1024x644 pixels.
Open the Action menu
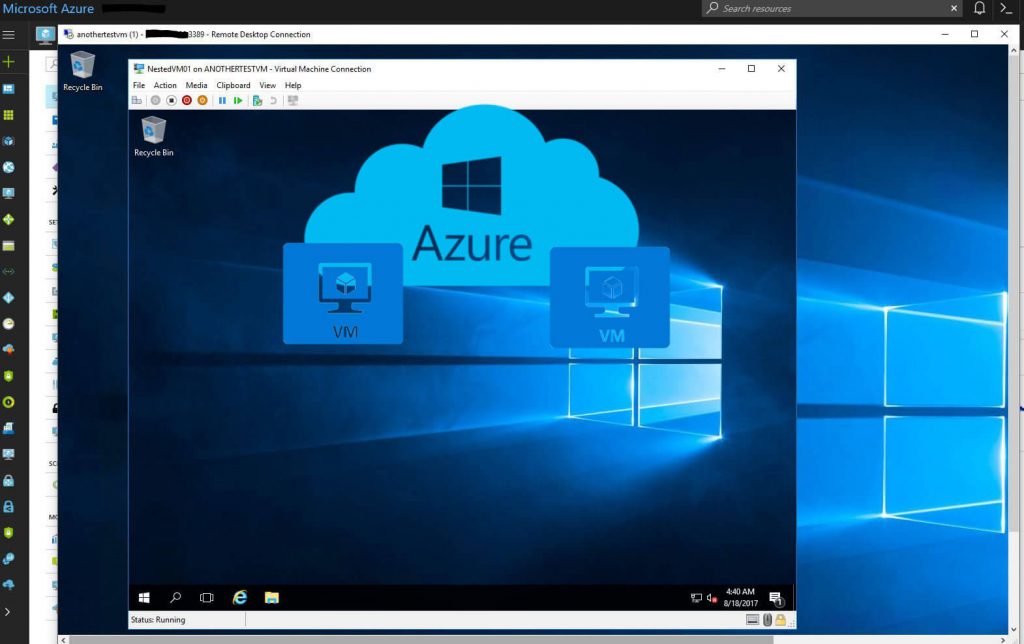pyautogui.click(x=165, y=86)
